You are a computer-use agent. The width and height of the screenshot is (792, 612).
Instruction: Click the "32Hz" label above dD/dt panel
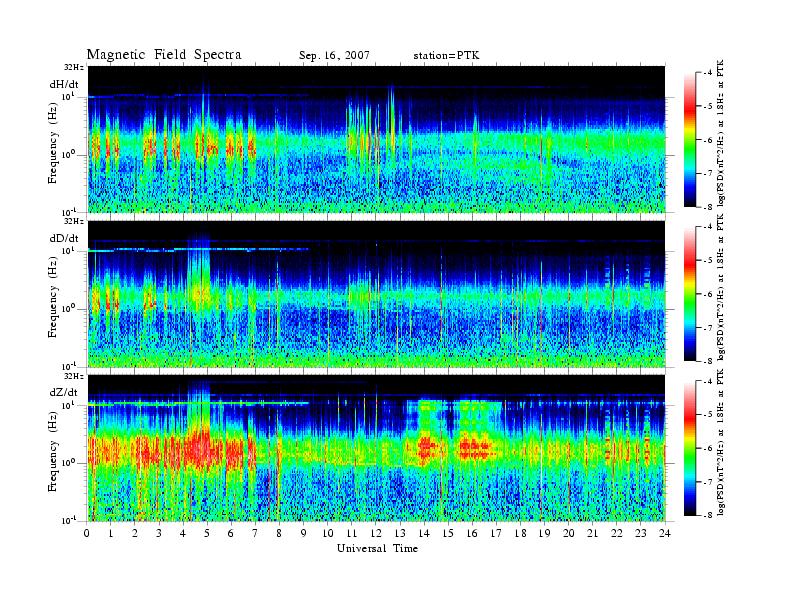click(x=74, y=221)
